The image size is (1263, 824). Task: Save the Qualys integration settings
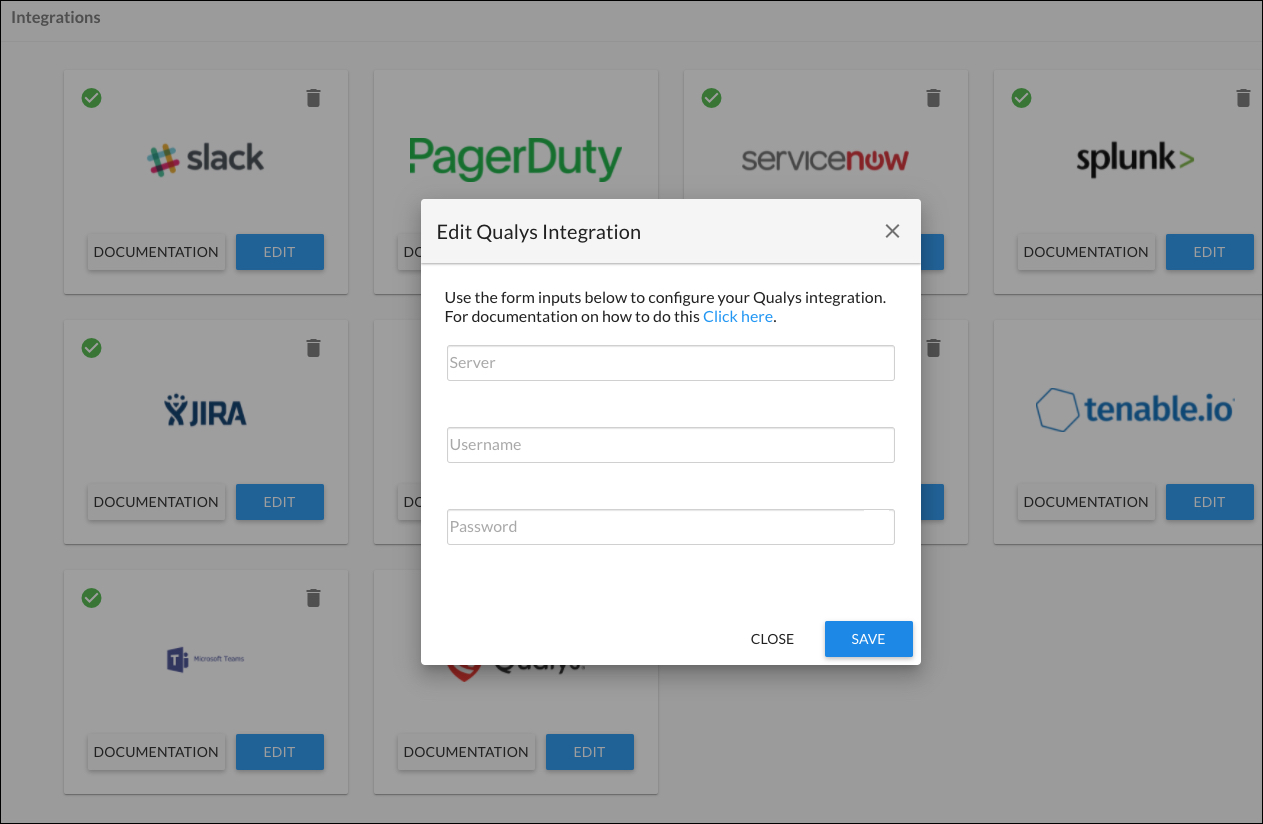[868, 639]
